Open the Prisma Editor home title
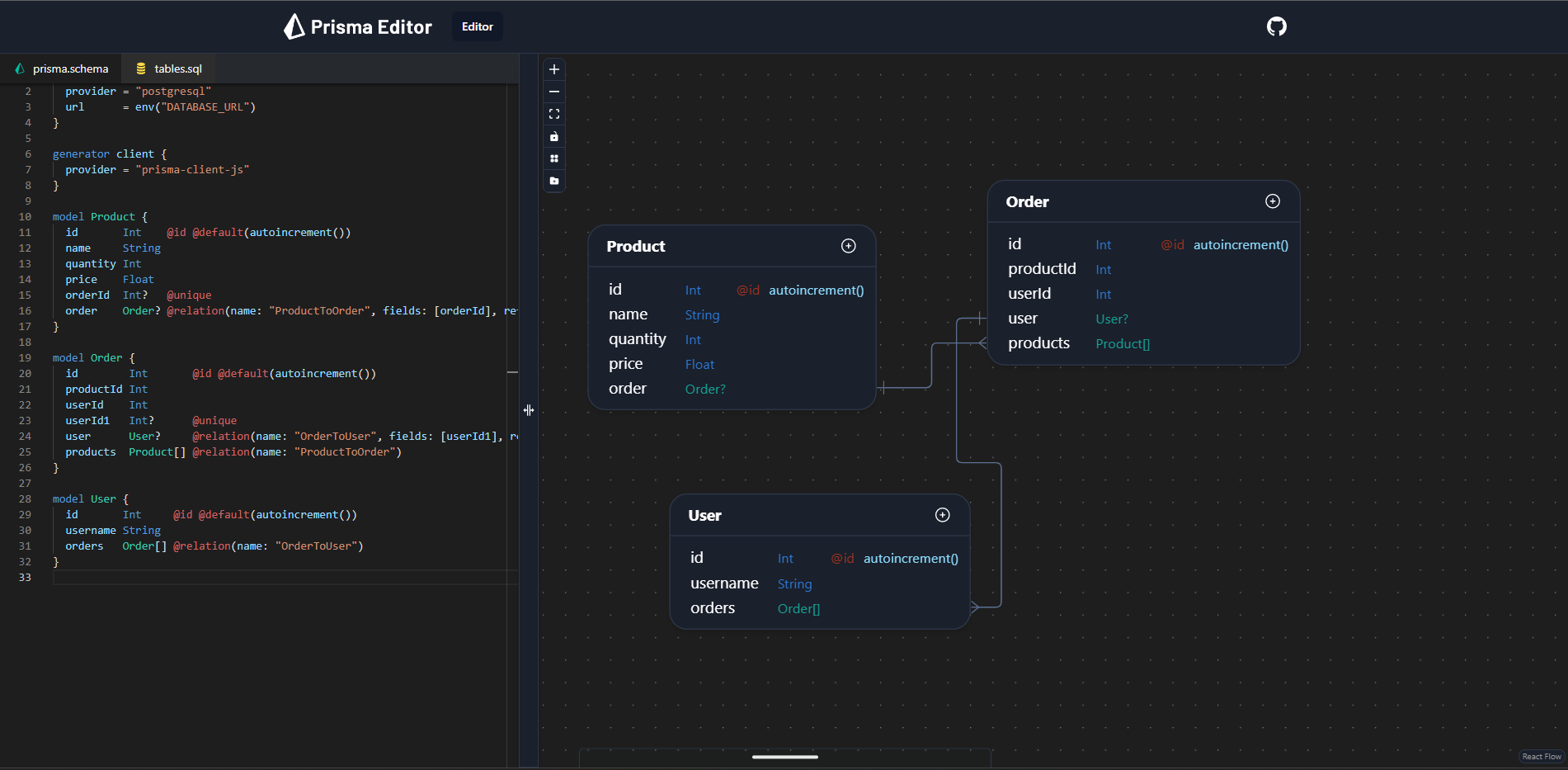Screen dimensions: 1568x770 pyautogui.click(x=371, y=27)
